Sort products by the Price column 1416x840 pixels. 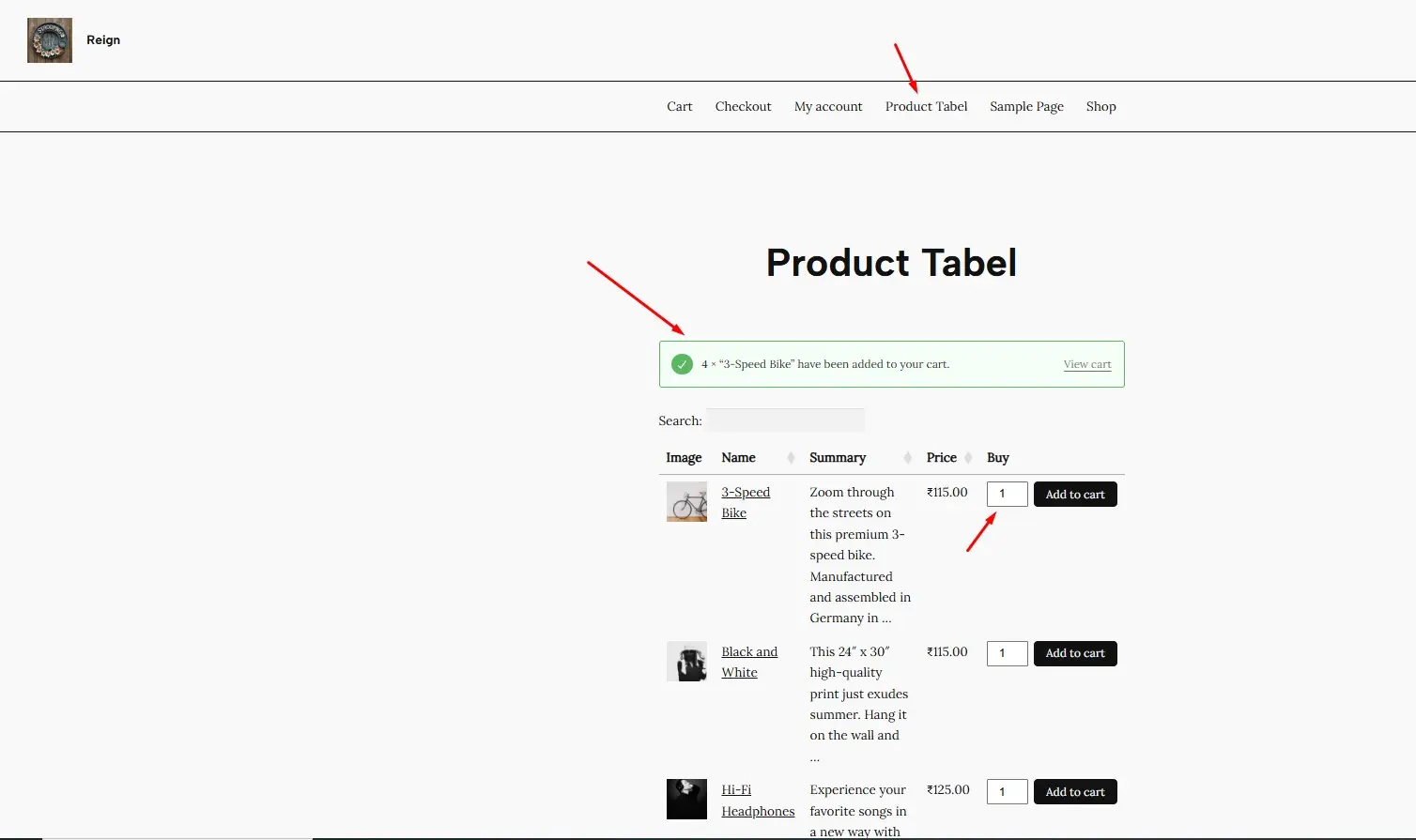pyautogui.click(x=941, y=457)
